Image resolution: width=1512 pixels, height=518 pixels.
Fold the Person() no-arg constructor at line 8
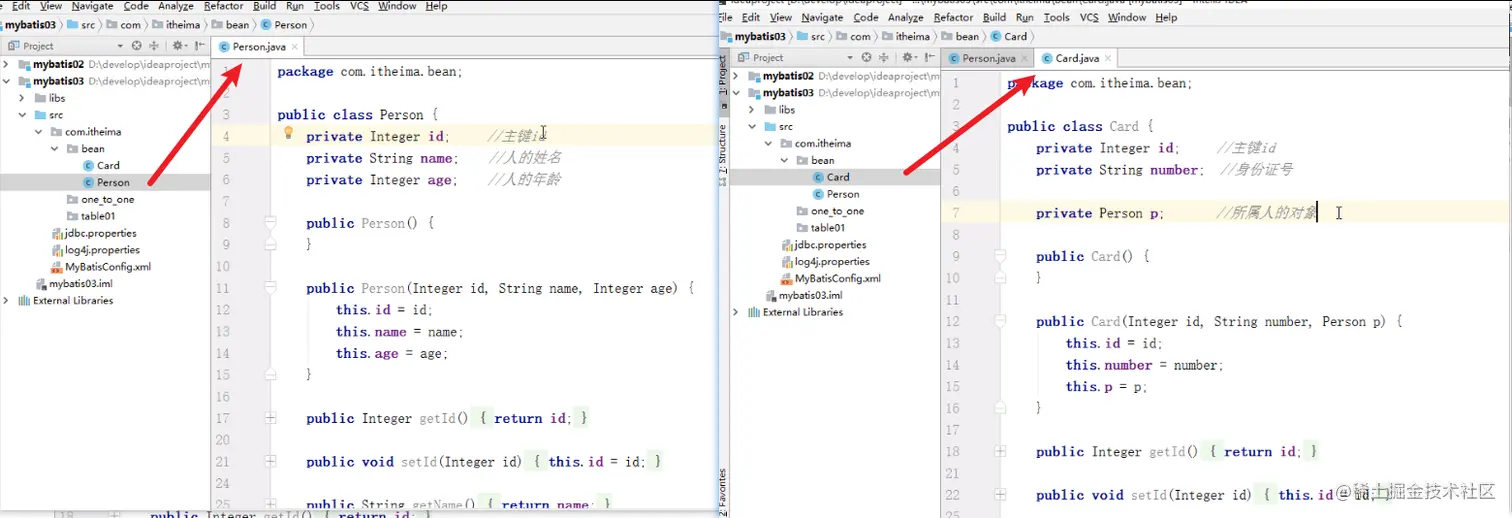click(x=269, y=223)
